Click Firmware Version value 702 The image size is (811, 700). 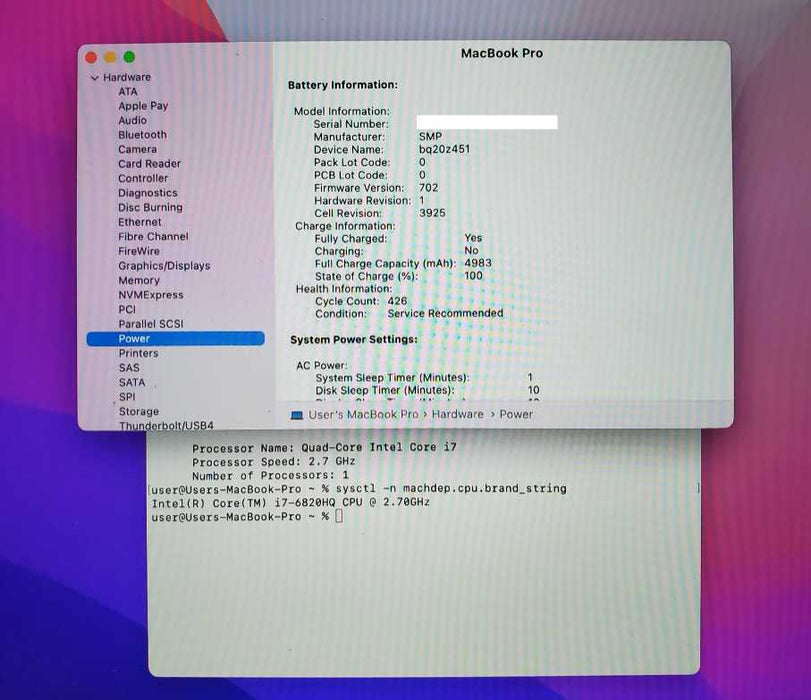pyautogui.click(x=429, y=187)
